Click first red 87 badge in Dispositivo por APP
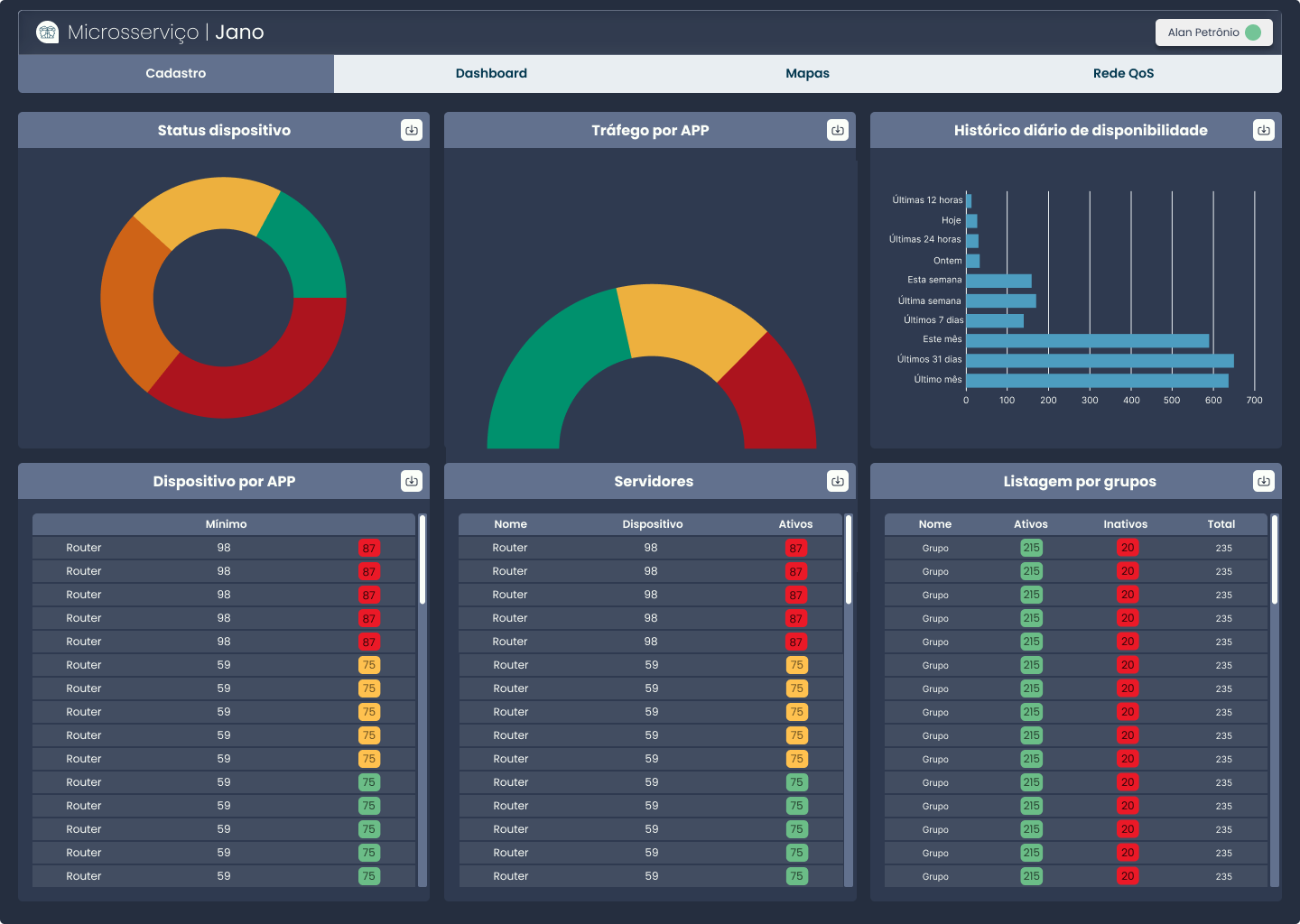 point(369,548)
